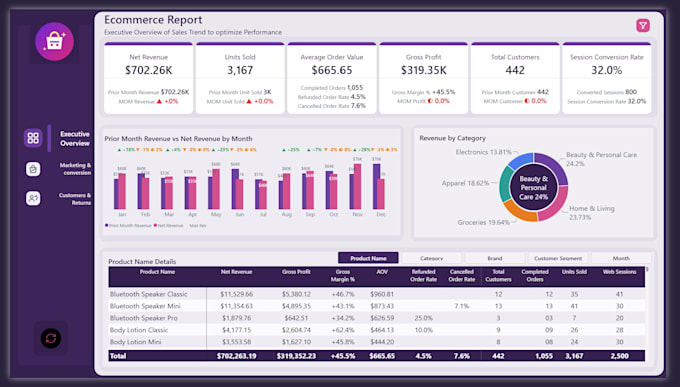Viewport: 680px width, 387px height.
Task: Switch to the Customer Segment tab
Action: (558, 258)
